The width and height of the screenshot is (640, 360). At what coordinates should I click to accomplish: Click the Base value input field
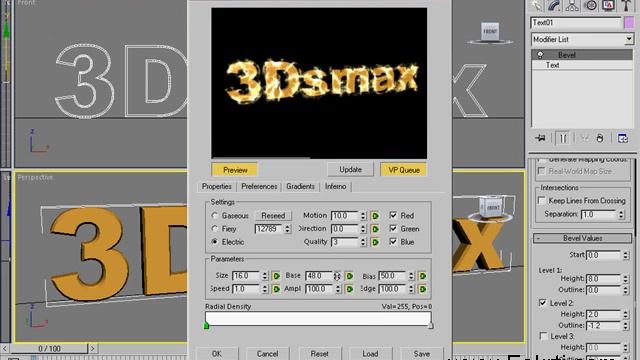pos(320,276)
